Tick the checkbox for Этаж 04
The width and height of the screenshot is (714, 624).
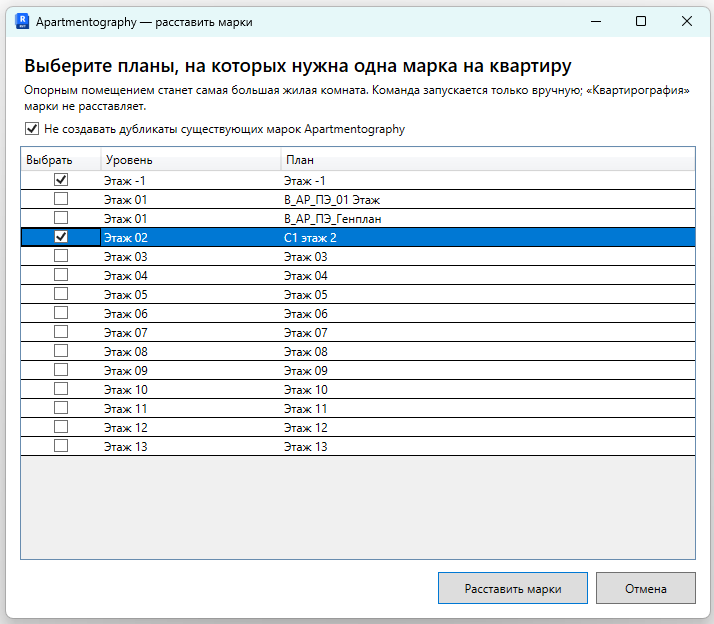pyautogui.click(x=61, y=275)
